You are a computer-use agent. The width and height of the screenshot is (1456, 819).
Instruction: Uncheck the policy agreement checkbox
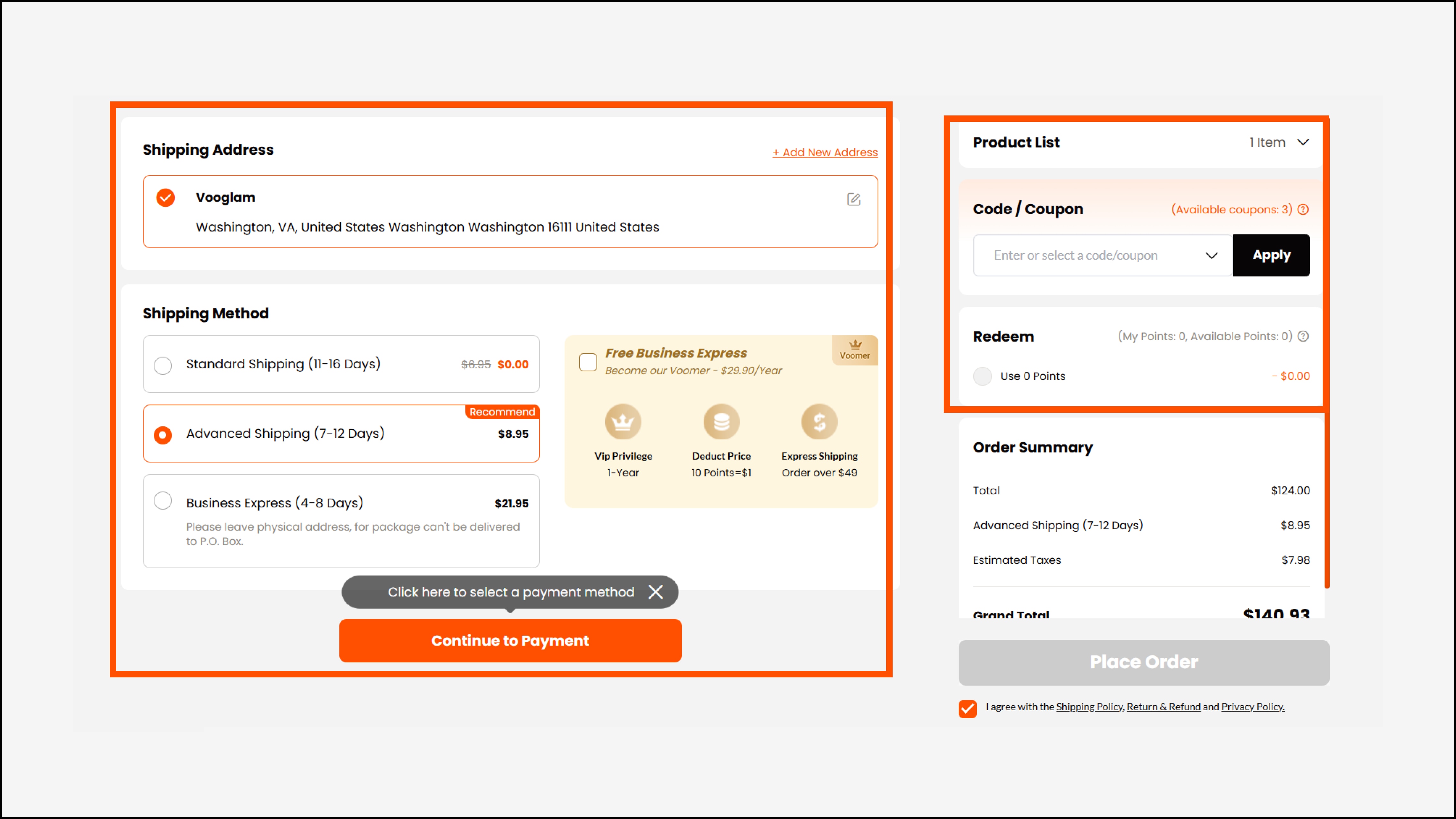coord(967,708)
